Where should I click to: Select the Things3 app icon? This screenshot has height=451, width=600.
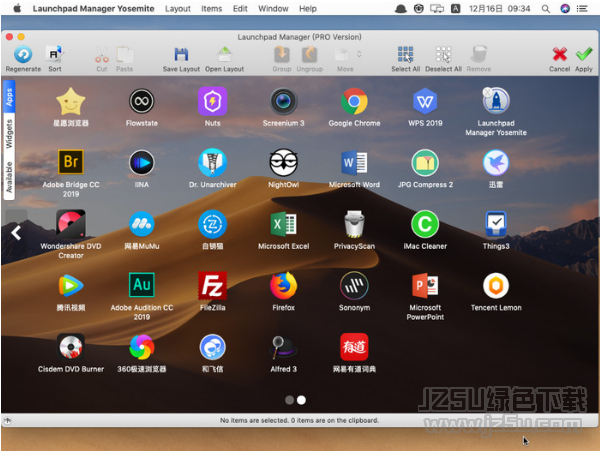496,224
